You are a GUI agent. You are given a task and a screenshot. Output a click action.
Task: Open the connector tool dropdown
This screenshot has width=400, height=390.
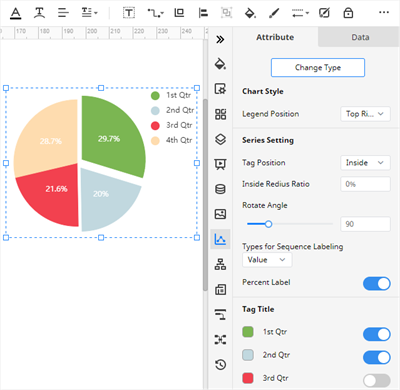pyautogui.click(x=155, y=13)
